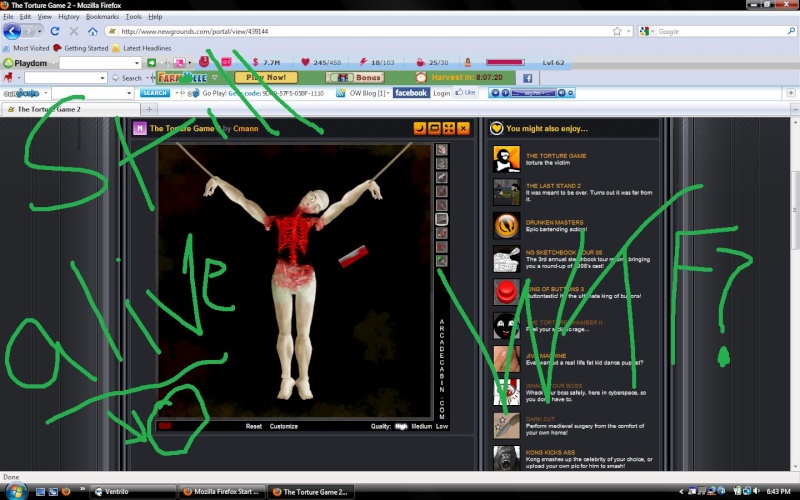800x500 pixels.
Task: Click the Reset button under the game
Action: pos(254,427)
